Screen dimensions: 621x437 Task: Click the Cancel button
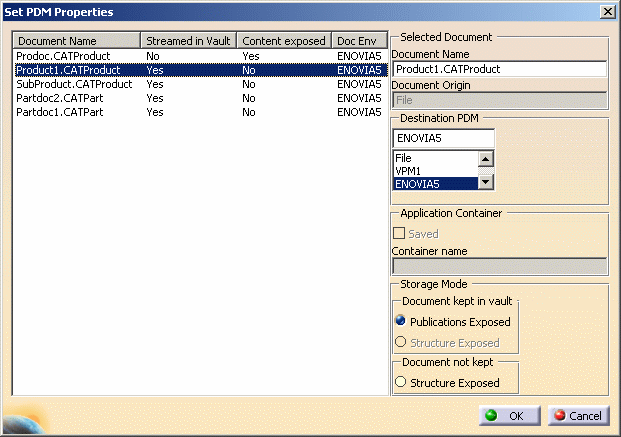click(579, 416)
